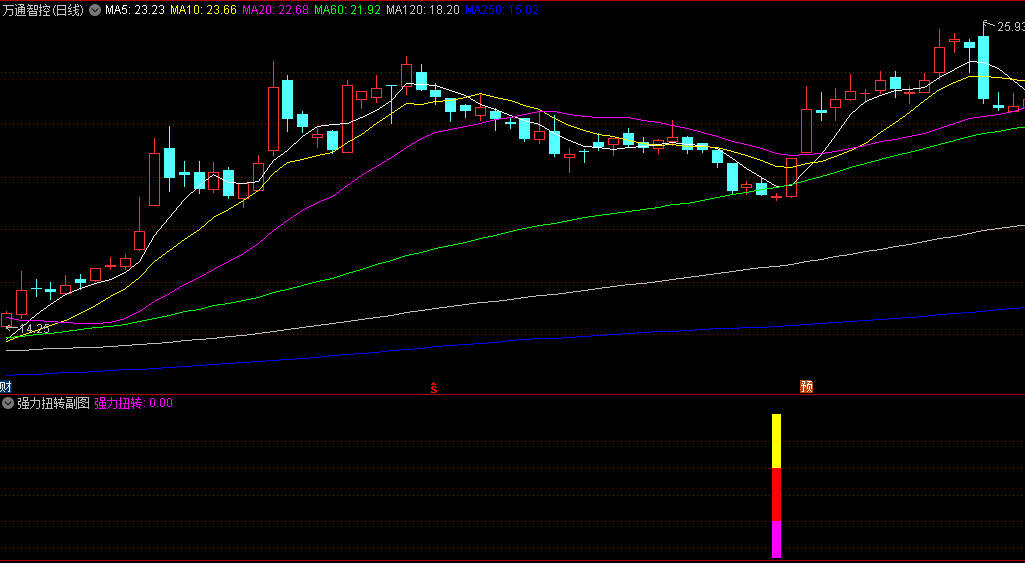This screenshot has width=1025, height=563.
Task: Click the 万通智控(日线) chart title
Action: (x=42, y=10)
